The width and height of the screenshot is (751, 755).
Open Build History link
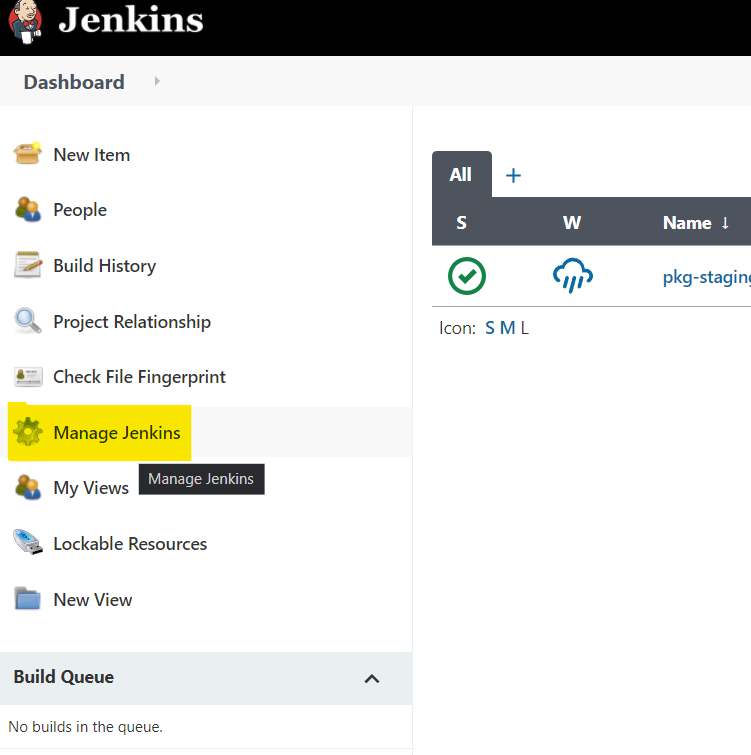point(104,266)
